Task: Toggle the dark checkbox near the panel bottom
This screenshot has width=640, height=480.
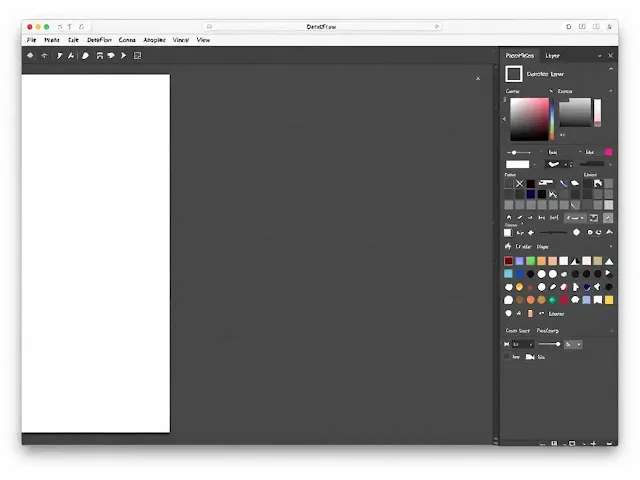Action: [x=507, y=356]
